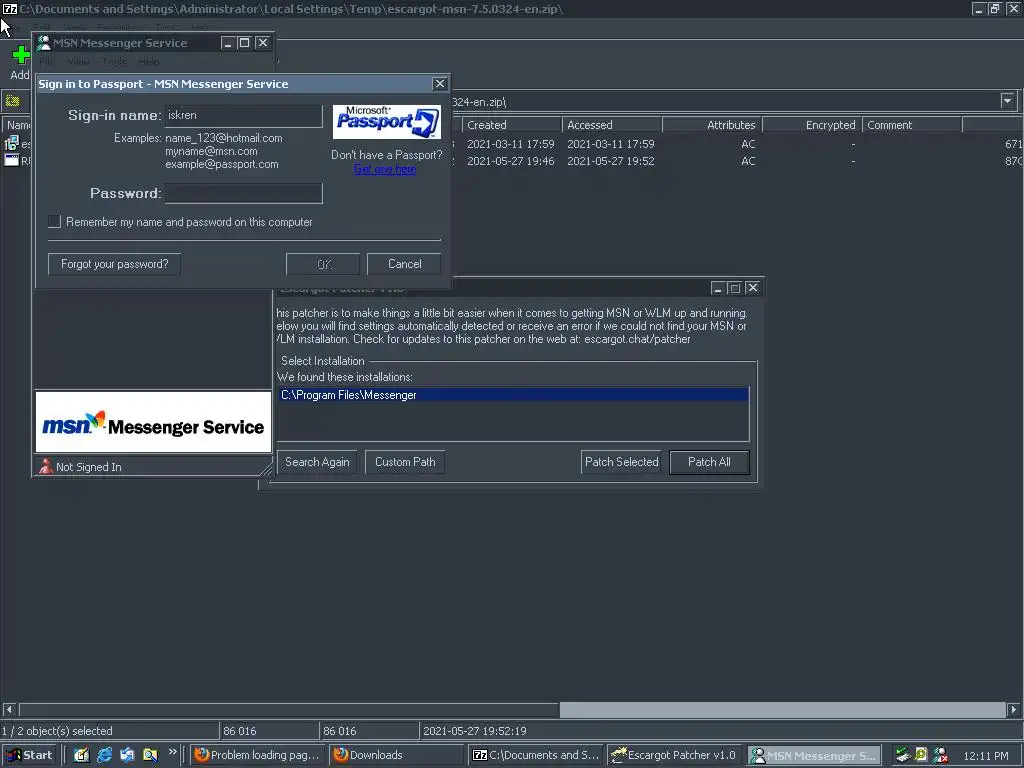Select 'C:\Program Files\Messenger' installation entry

tap(513, 394)
